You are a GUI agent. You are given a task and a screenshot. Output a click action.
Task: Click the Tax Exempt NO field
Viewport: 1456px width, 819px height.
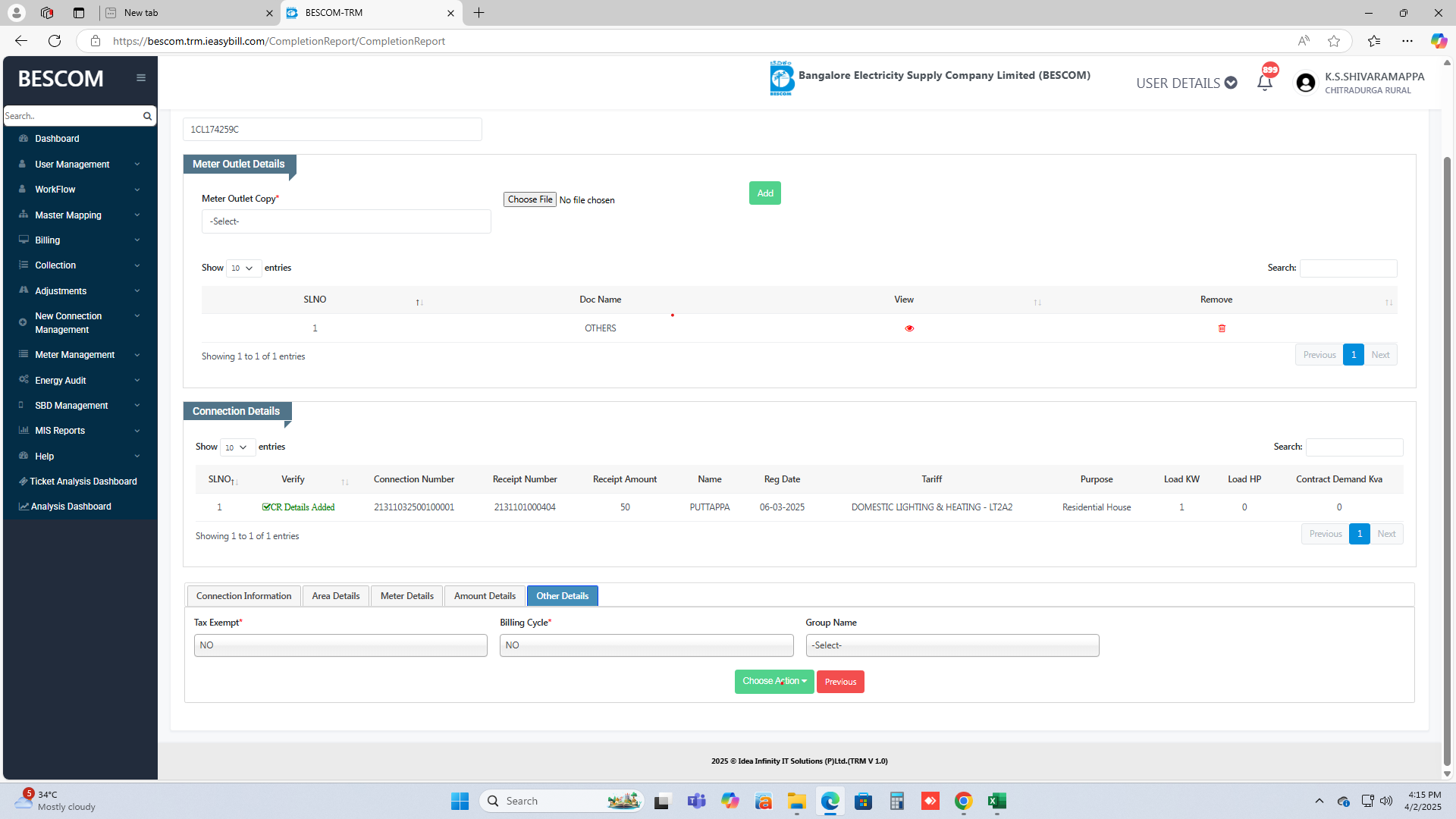coord(340,645)
